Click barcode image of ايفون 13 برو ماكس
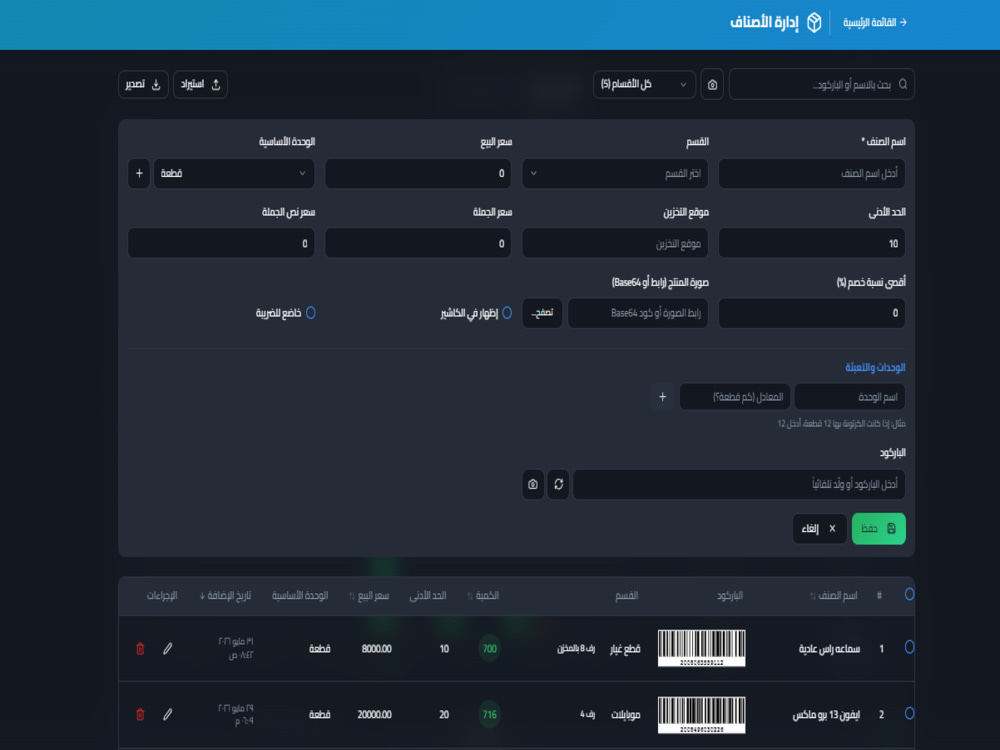 (x=702, y=714)
